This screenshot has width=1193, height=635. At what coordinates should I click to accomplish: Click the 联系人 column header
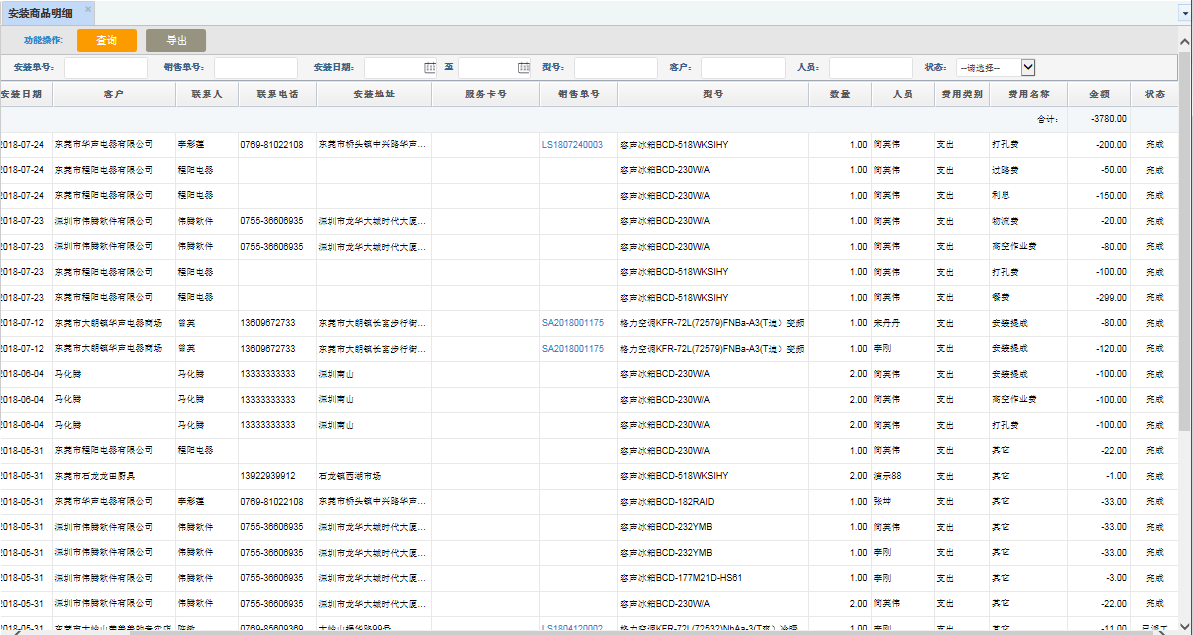(x=206, y=94)
